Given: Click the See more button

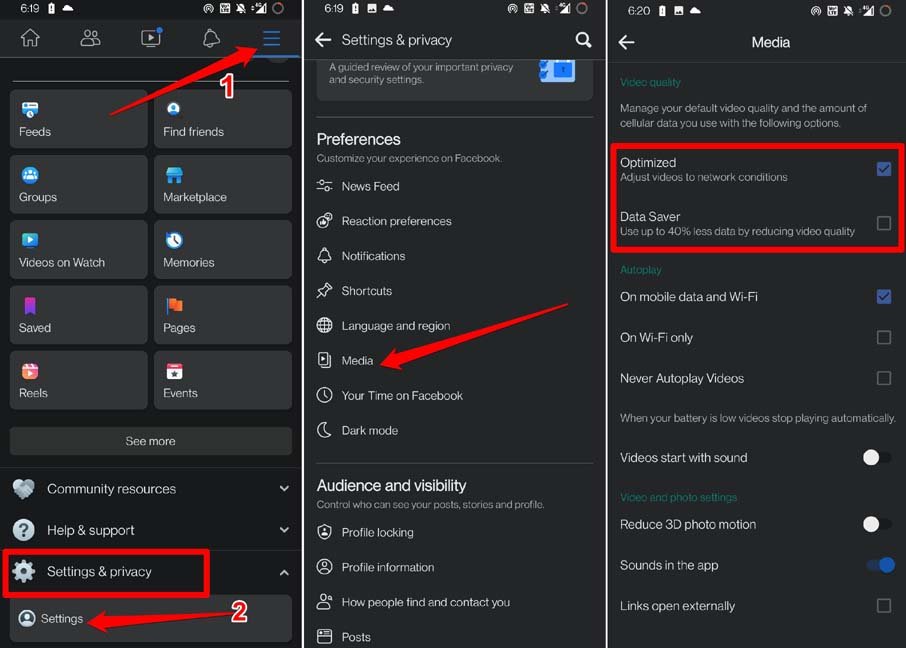Looking at the screenshot, I should pyautogui.click(x=151, y=441).
